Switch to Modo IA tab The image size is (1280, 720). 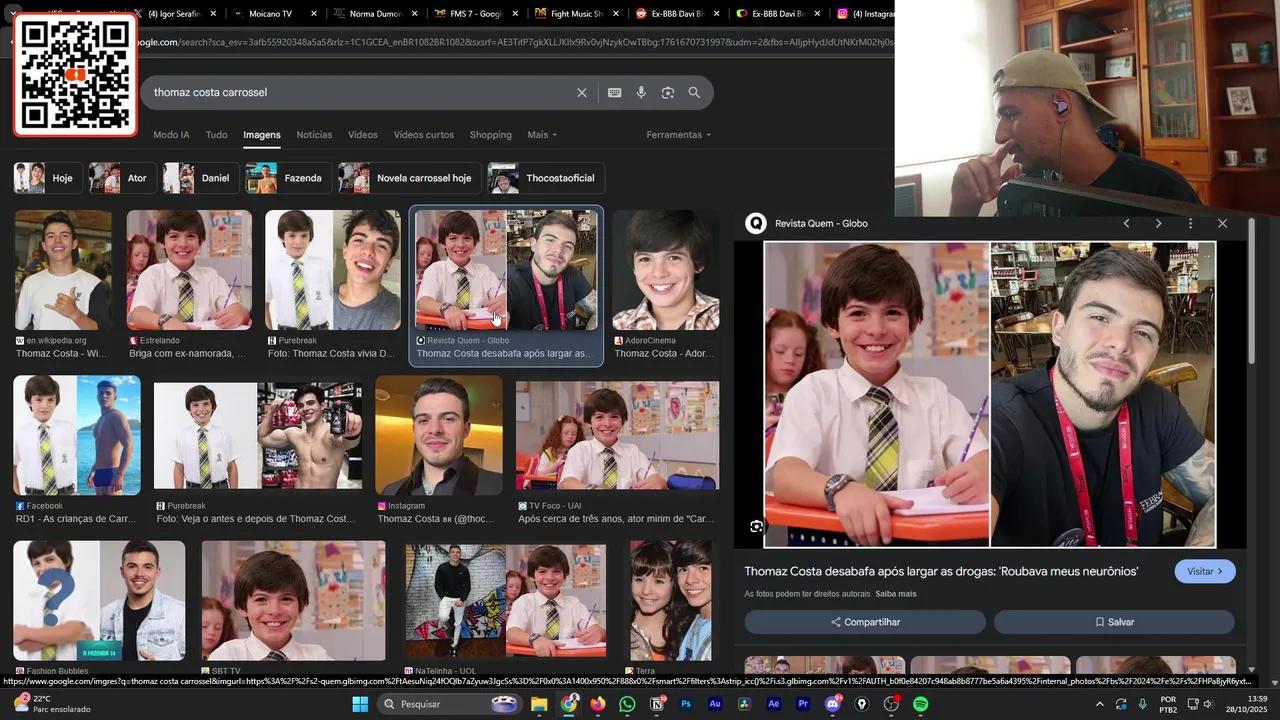tap(171, 135)
